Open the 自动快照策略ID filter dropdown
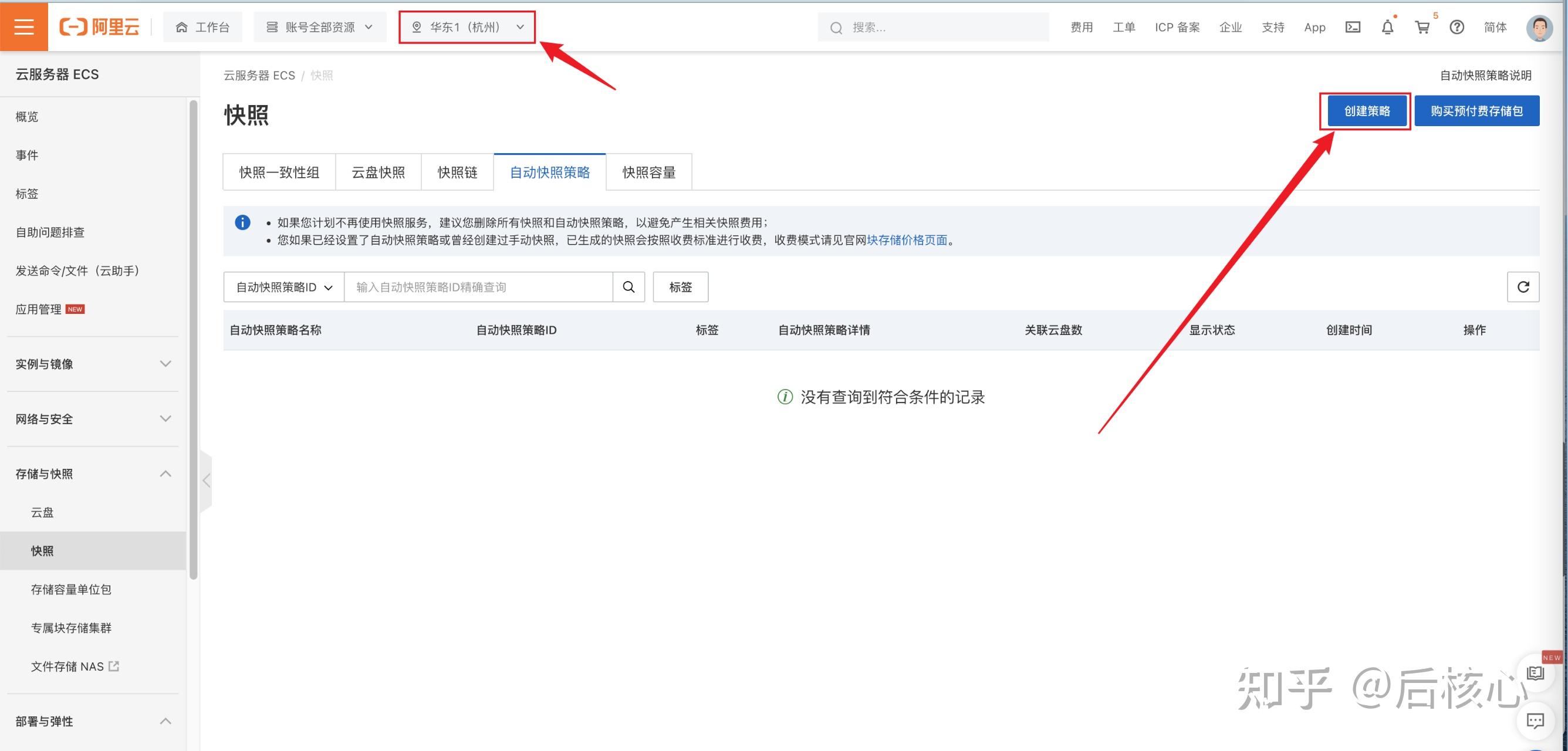This screenshot has height=751, width=1568. pos(283,287)
